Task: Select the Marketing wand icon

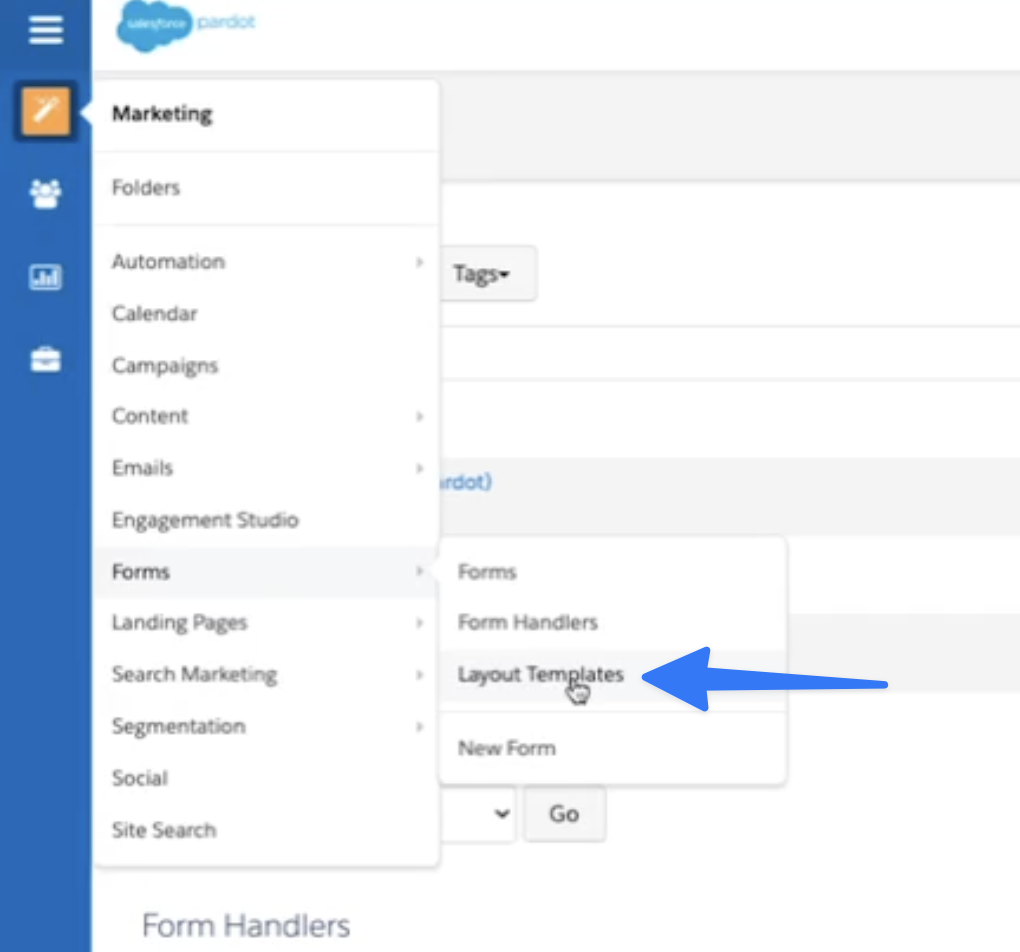Action: point(45,111)
